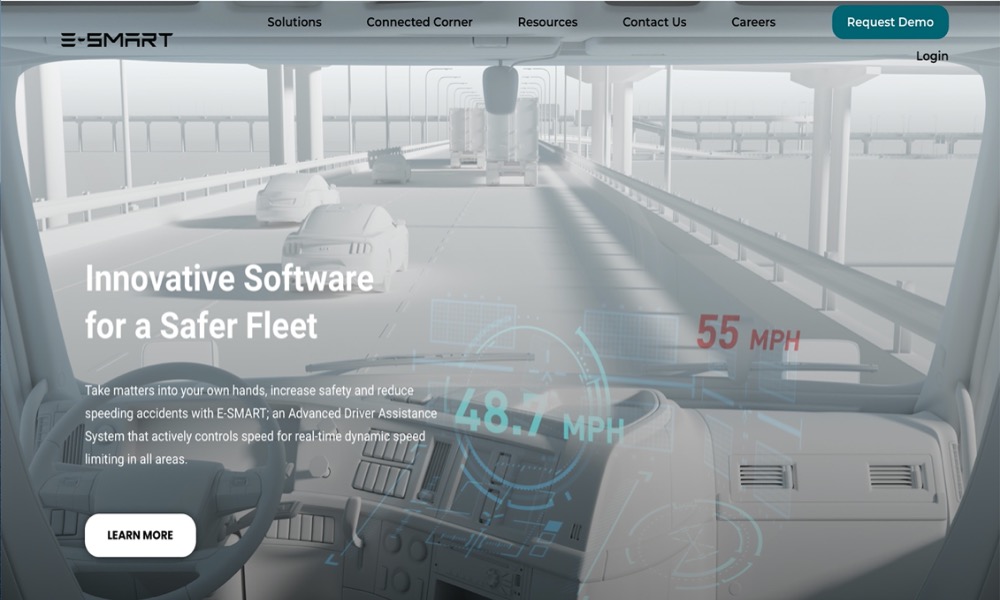This screenshot has height=600, width=1000.
Task: Click the small flatbed truck ahead
Action: point(389,164)
